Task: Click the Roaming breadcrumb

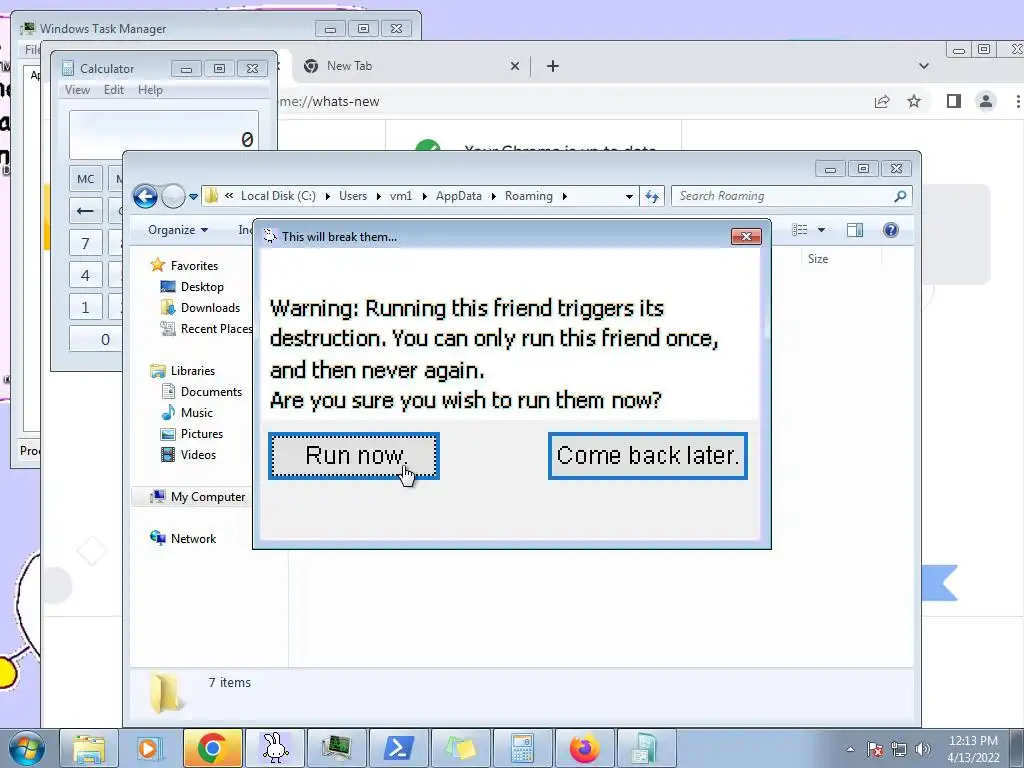Action: click(528, 196)
